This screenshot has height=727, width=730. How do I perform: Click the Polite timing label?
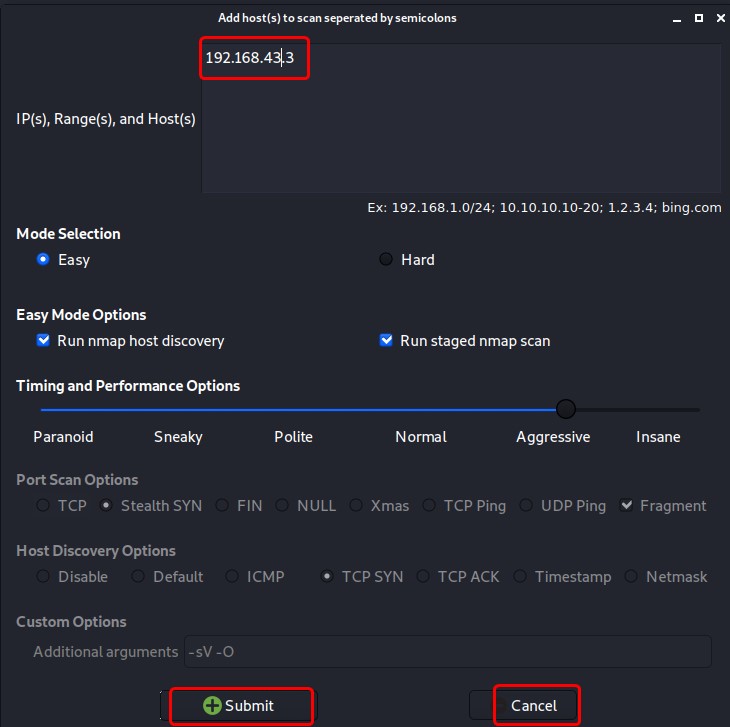293,437
